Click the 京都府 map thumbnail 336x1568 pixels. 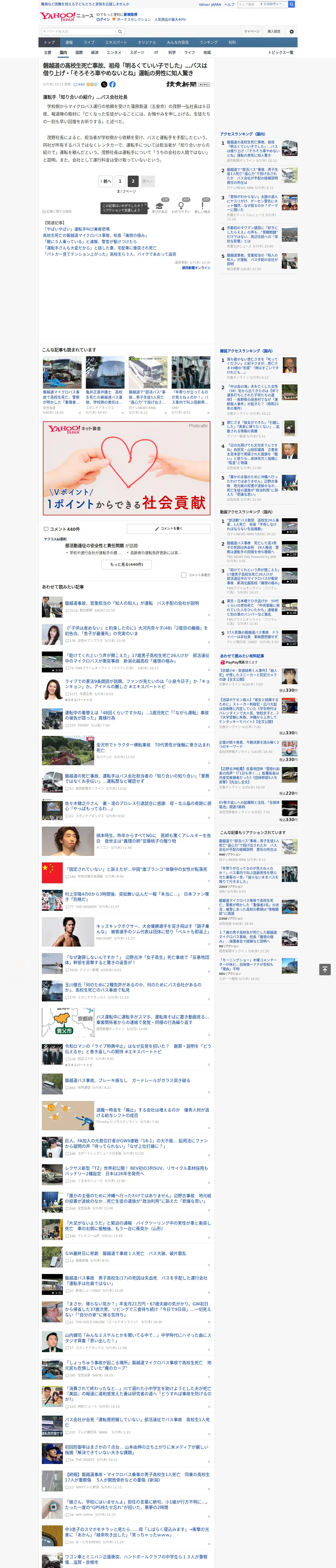pyautogui.click(x=68, y=1023)
